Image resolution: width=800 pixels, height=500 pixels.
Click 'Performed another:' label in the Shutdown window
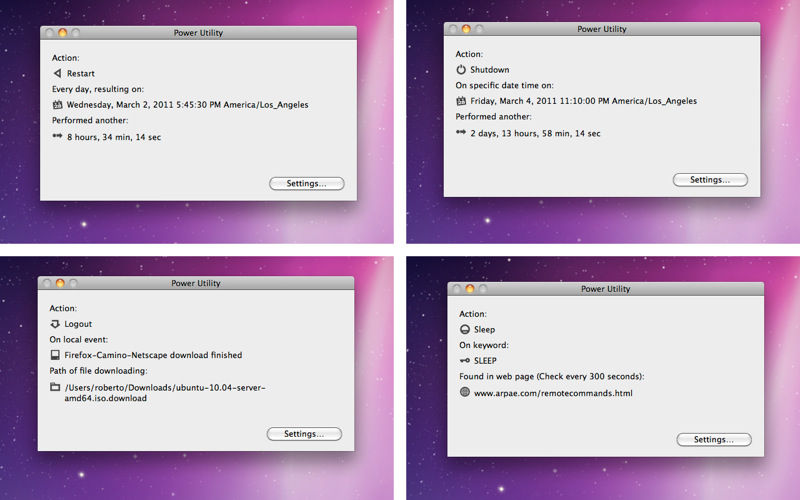(x=493, y=117)
